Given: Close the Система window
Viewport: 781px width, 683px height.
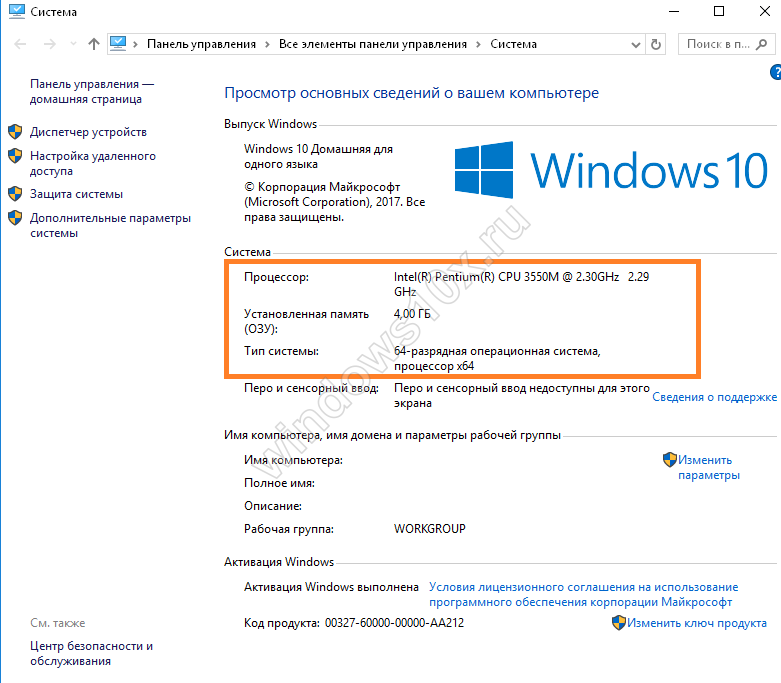Looking at the screenshot, I should click(x=765, y=11).
